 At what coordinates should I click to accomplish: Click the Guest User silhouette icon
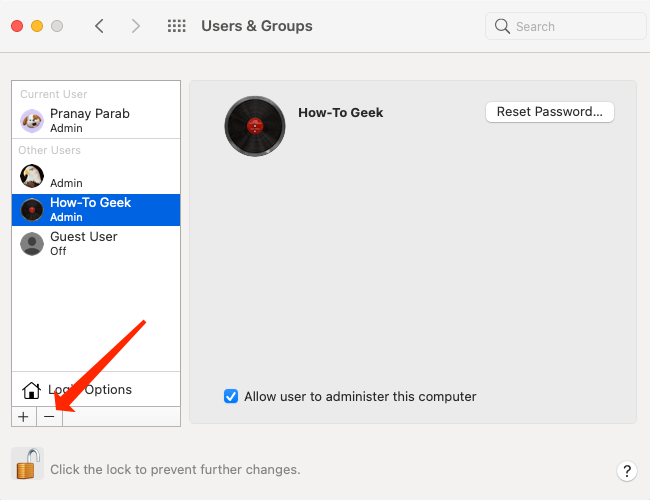pyautogui.click(x=32, y=244)
